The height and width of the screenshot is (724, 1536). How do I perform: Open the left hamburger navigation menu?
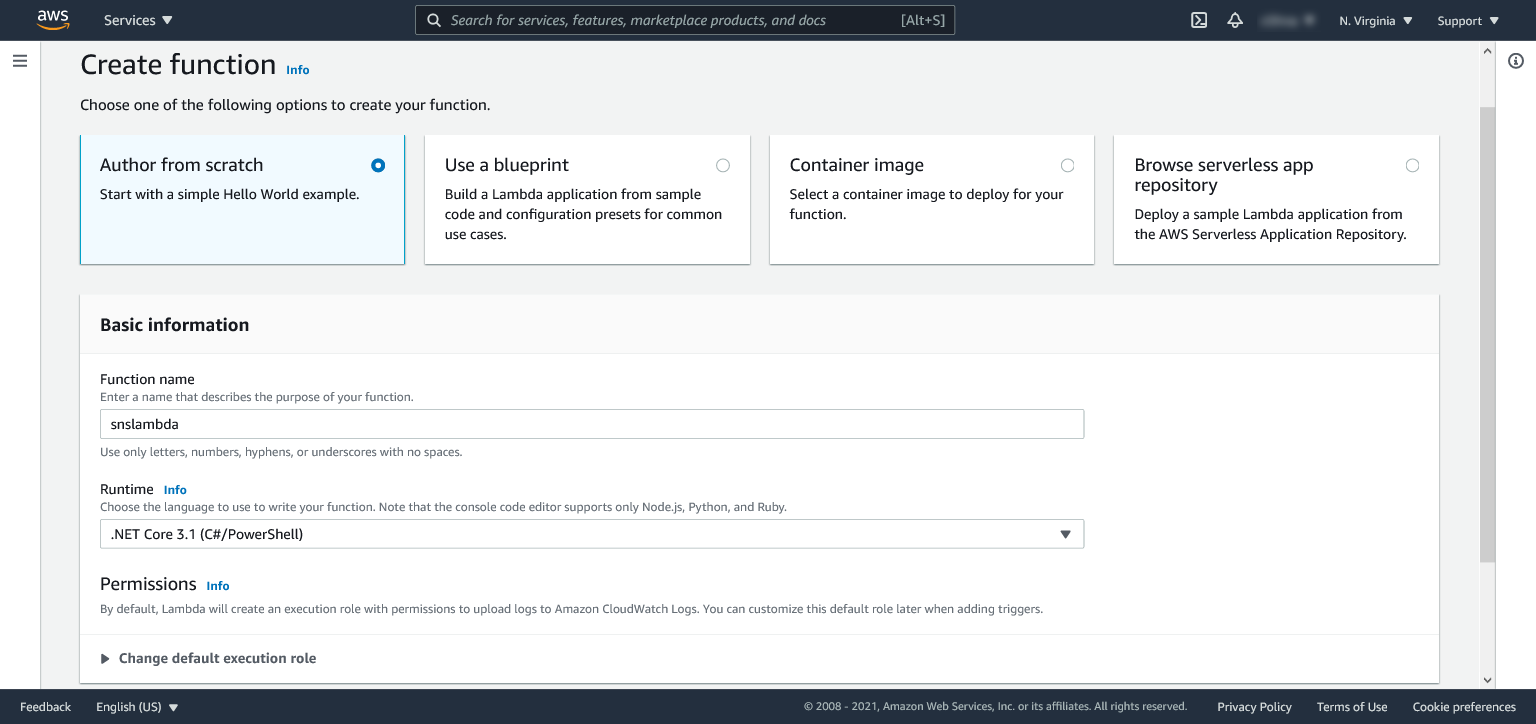(20, 61)
